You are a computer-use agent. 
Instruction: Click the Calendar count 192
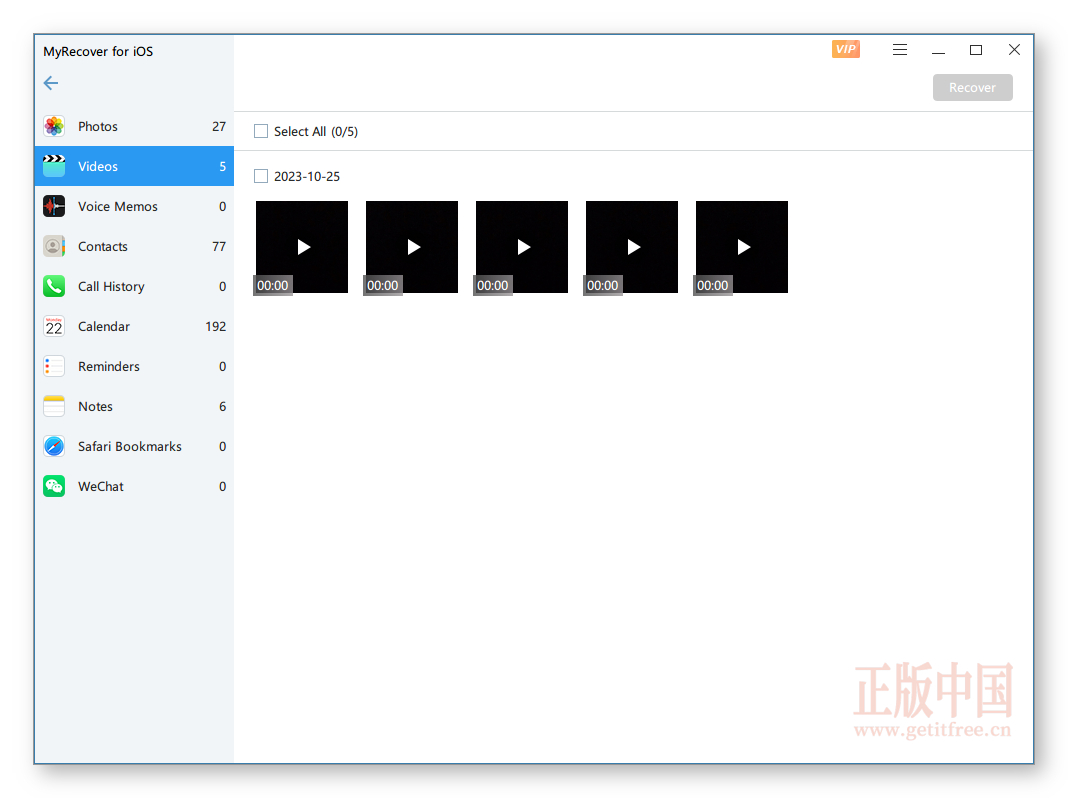tap(216, 327)
